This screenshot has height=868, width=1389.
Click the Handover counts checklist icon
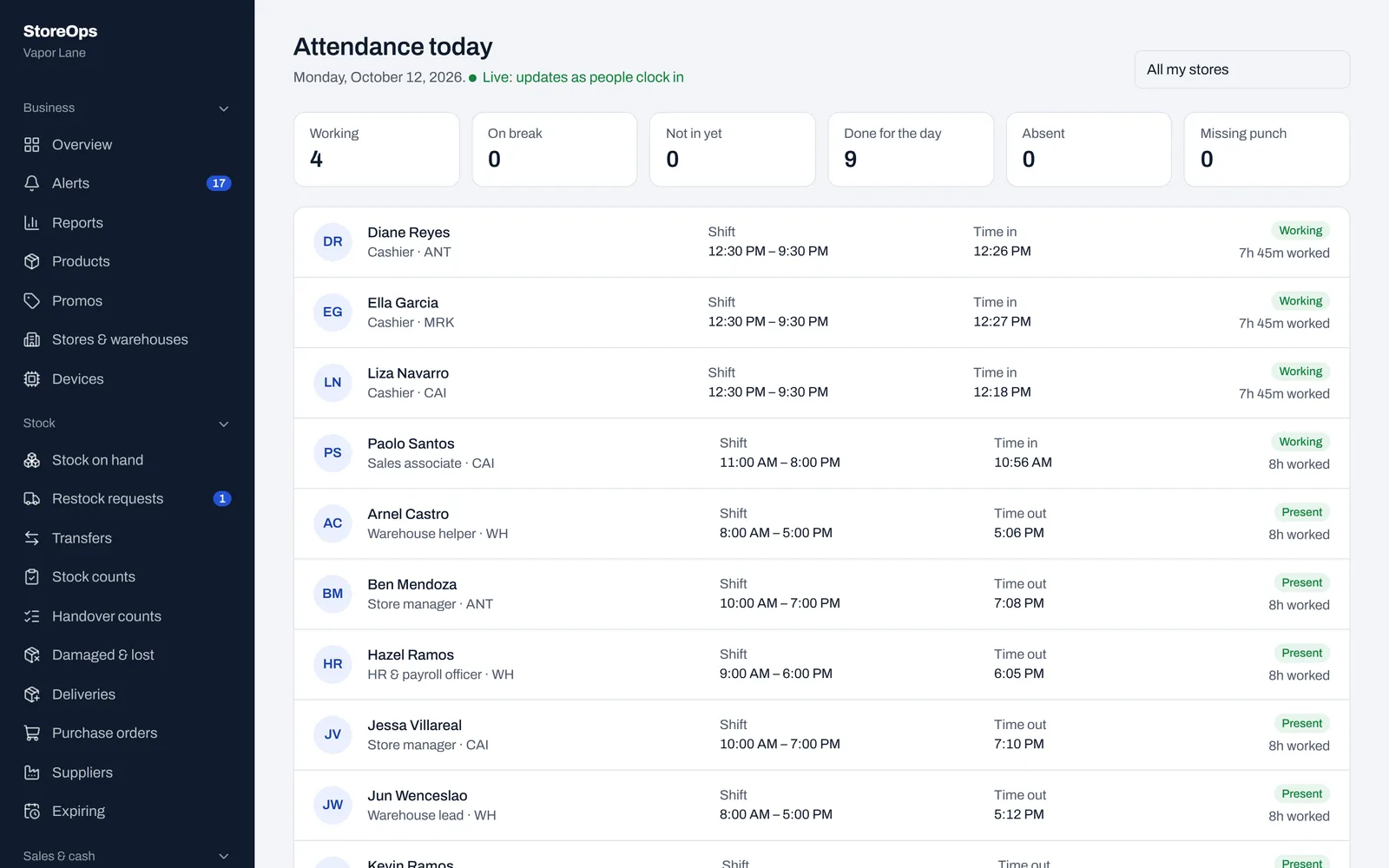32,616
